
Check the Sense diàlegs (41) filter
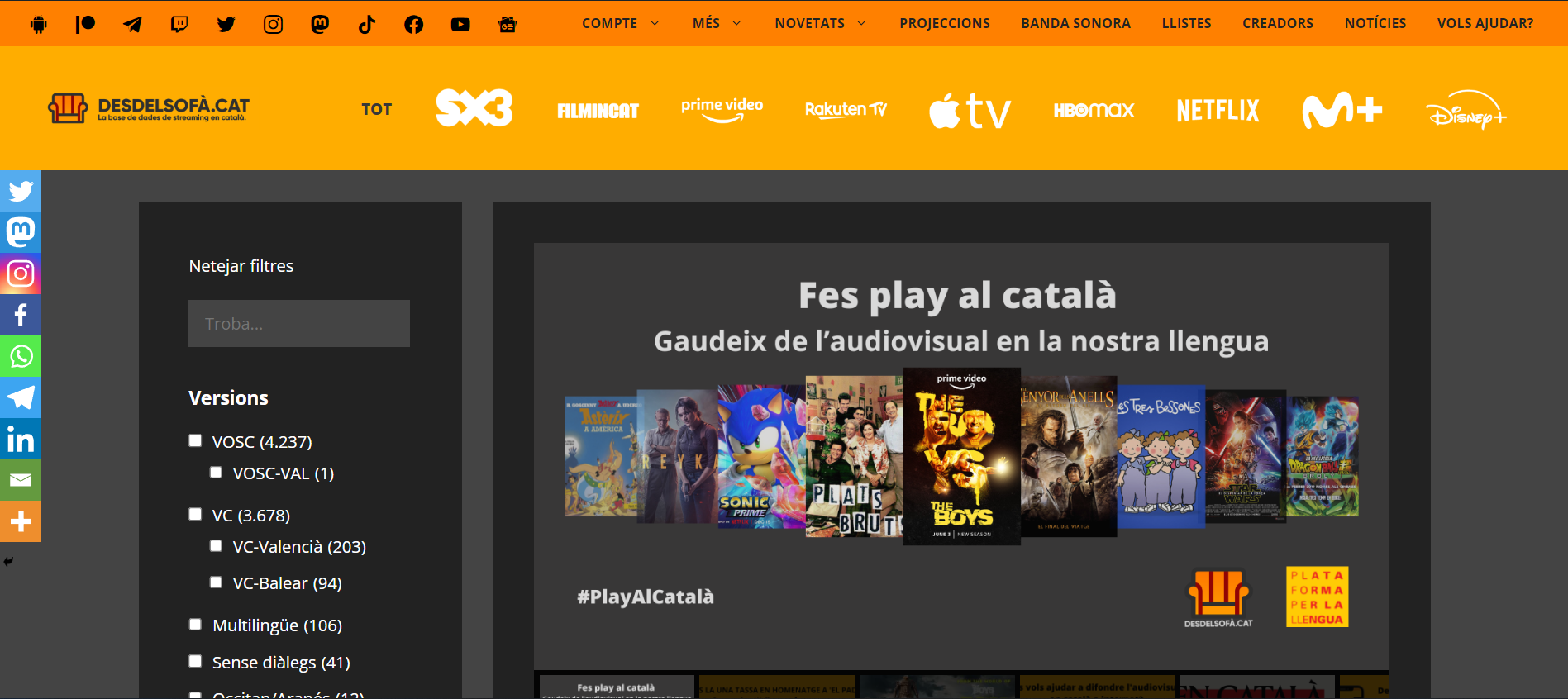(x=195, y=661)
